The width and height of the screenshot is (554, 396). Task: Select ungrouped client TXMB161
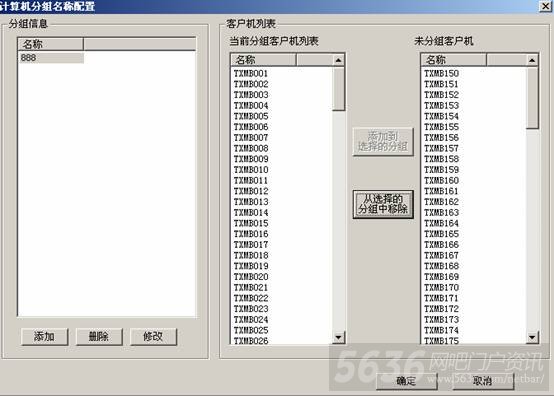441,191
